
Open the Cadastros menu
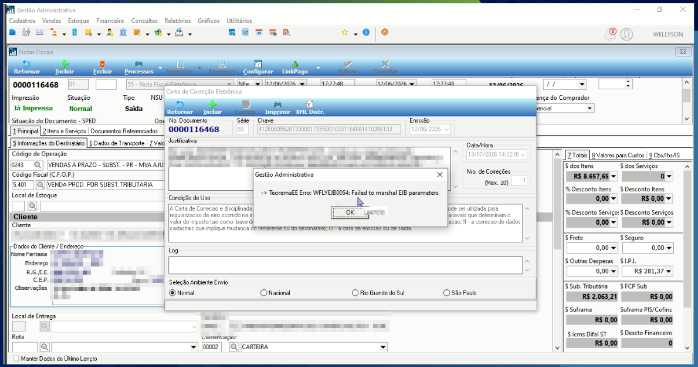(22, 20)
